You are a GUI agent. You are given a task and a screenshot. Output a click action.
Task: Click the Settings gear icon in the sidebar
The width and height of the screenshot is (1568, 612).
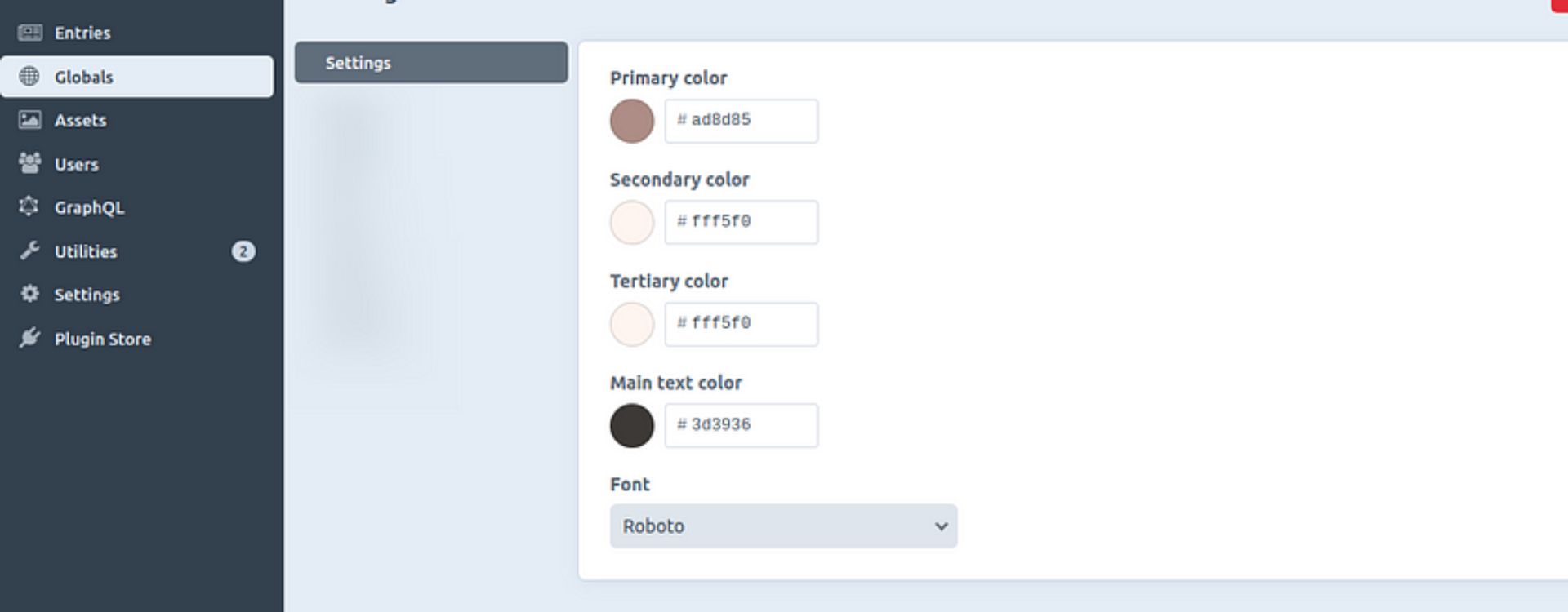pos(30,294)
